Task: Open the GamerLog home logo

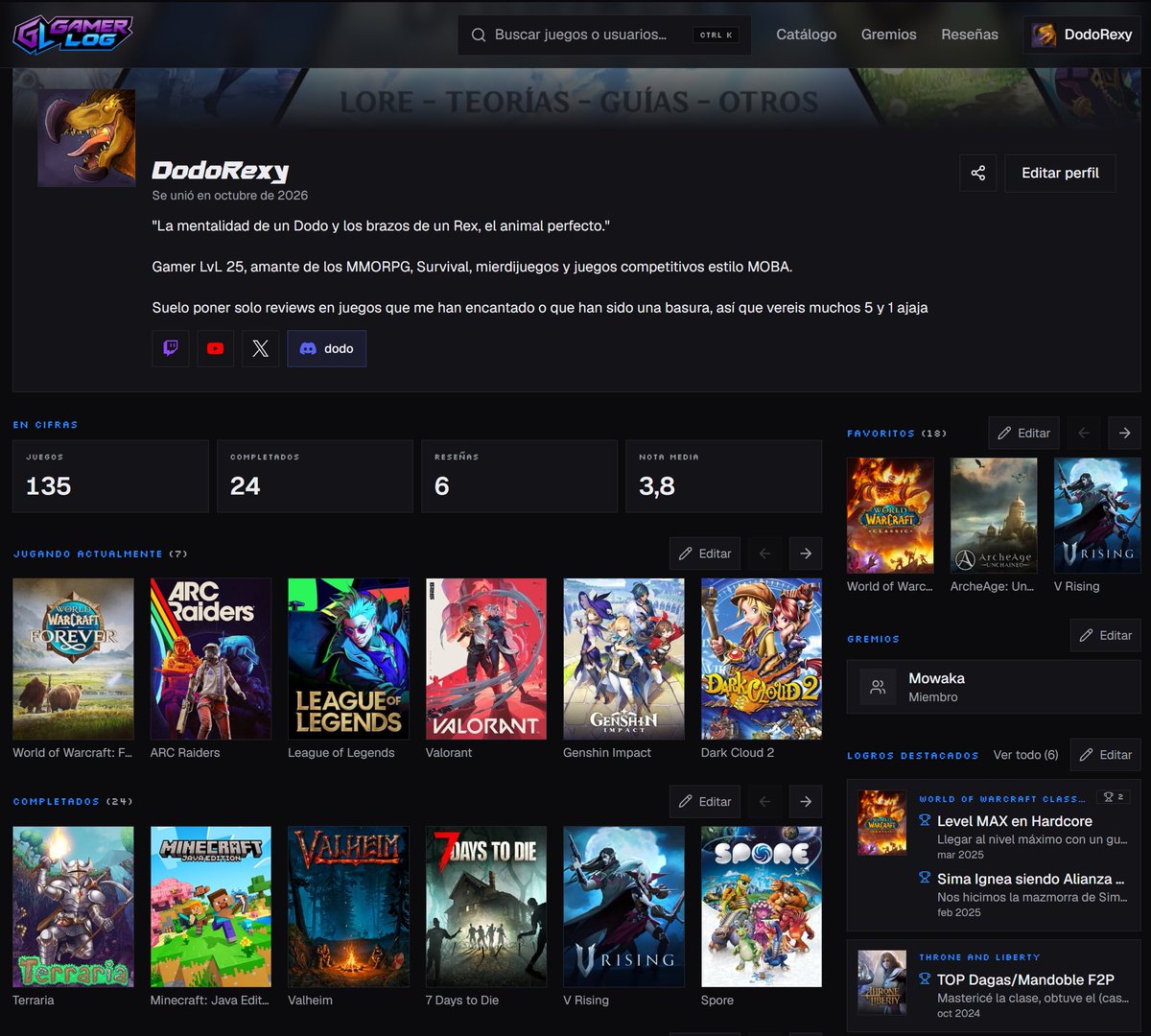Action: 73,35
